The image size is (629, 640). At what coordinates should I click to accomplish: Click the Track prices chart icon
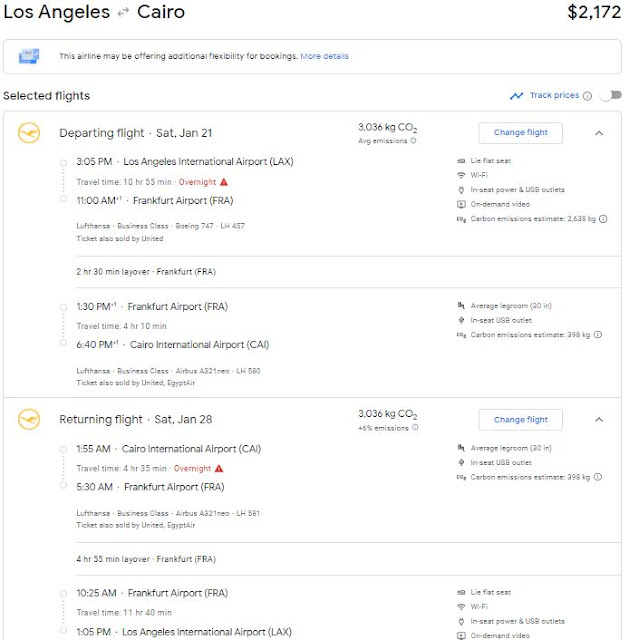point(516,96)
